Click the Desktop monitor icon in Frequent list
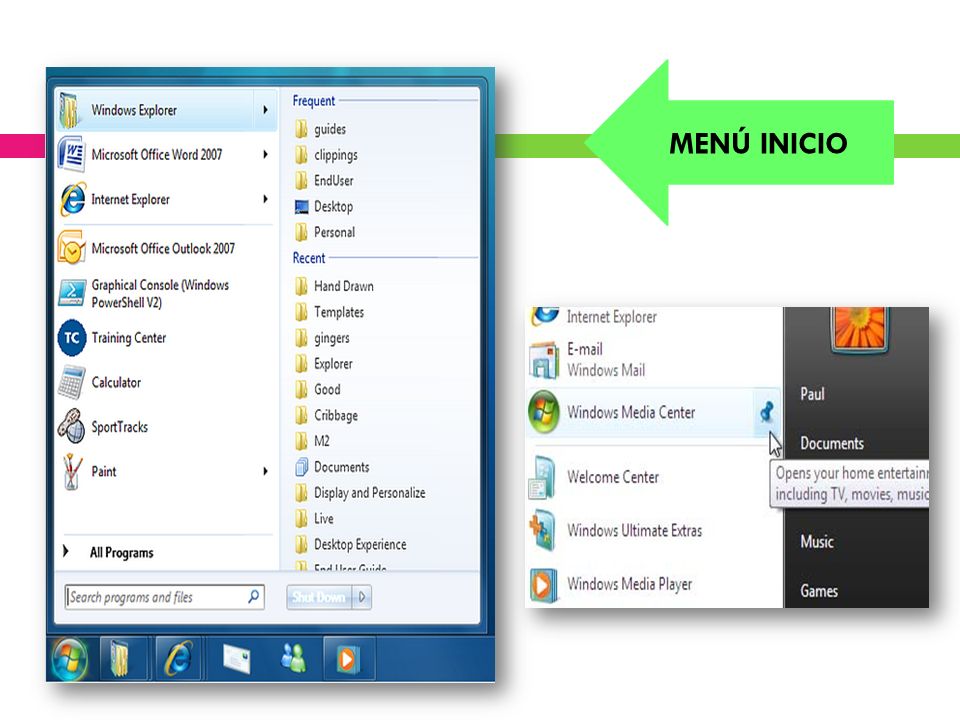The height and width of the screenshot is (720, 960). [x=301, y=207]
